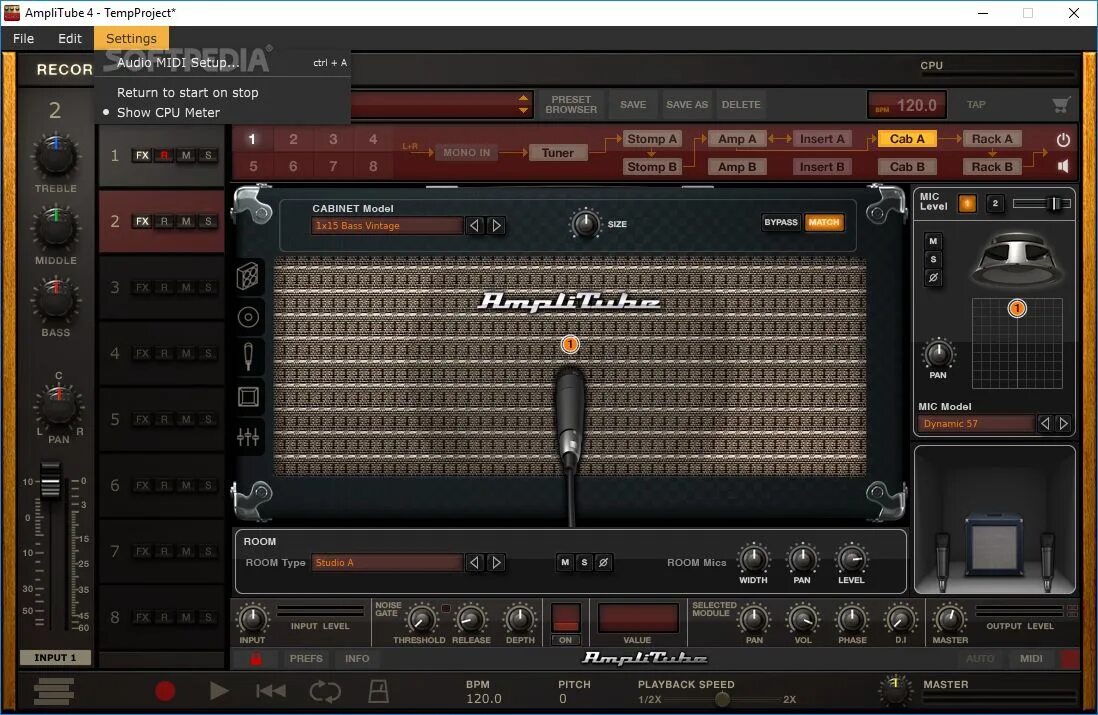Screen dimensions: 1098x715
Task: Click the MATCH button in cabinet section
Action: coord(824,222)
